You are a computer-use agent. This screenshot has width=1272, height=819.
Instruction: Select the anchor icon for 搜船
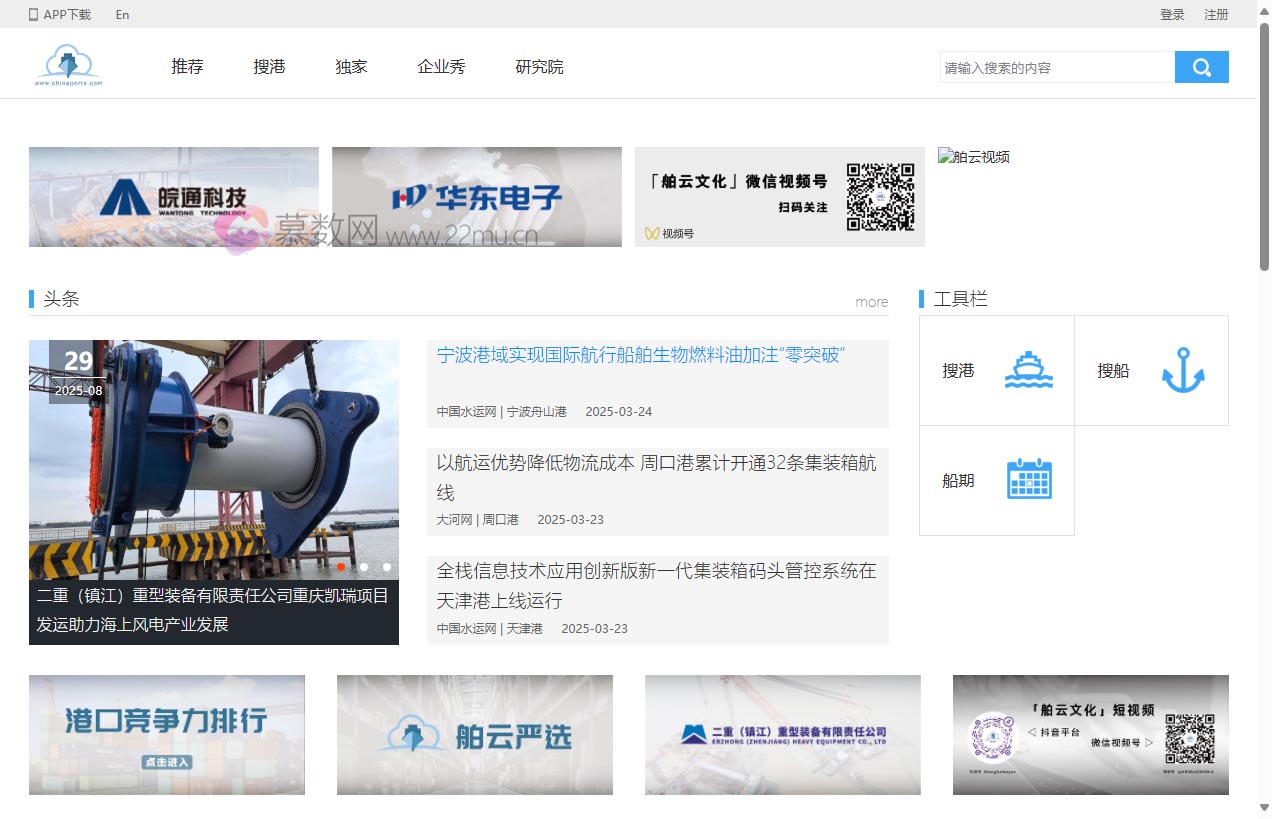[x=1183, y=369]
